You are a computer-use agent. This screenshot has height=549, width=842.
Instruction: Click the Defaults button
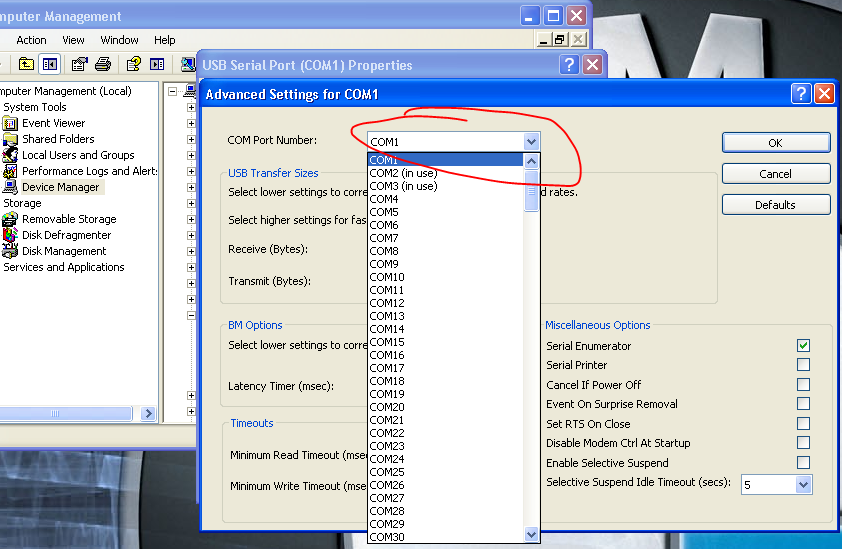click(x=776, y=205)
